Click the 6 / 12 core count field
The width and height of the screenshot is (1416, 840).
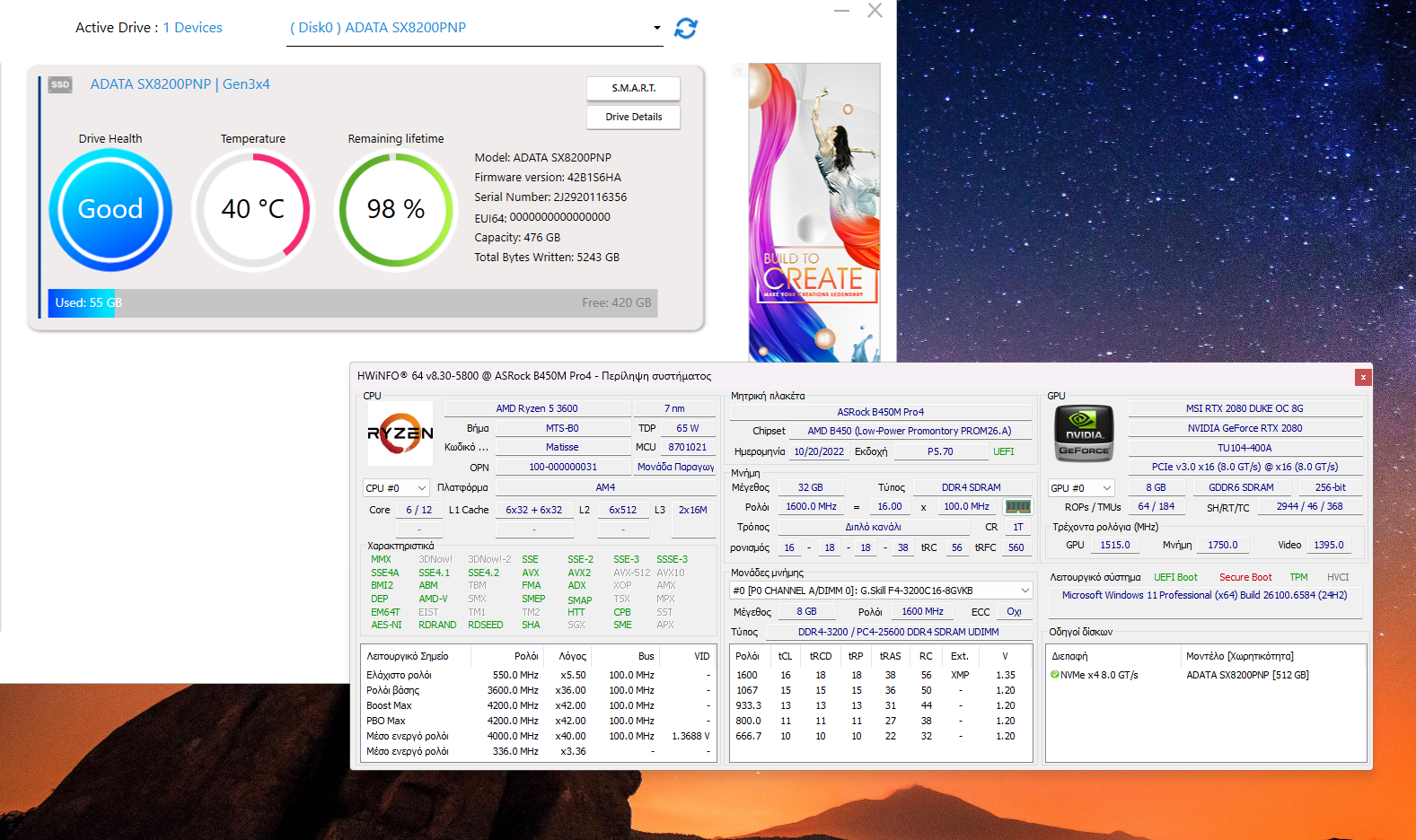(x=418, y=510)
